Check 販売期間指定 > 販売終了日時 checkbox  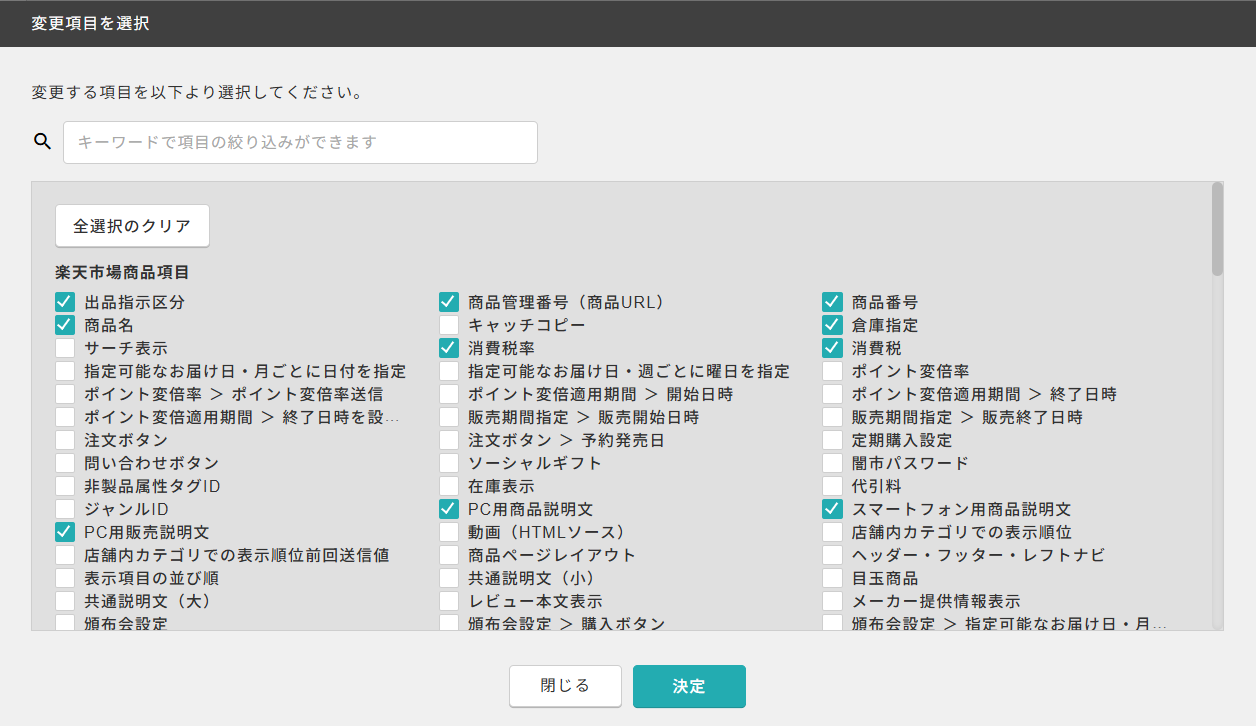[833, 417]
